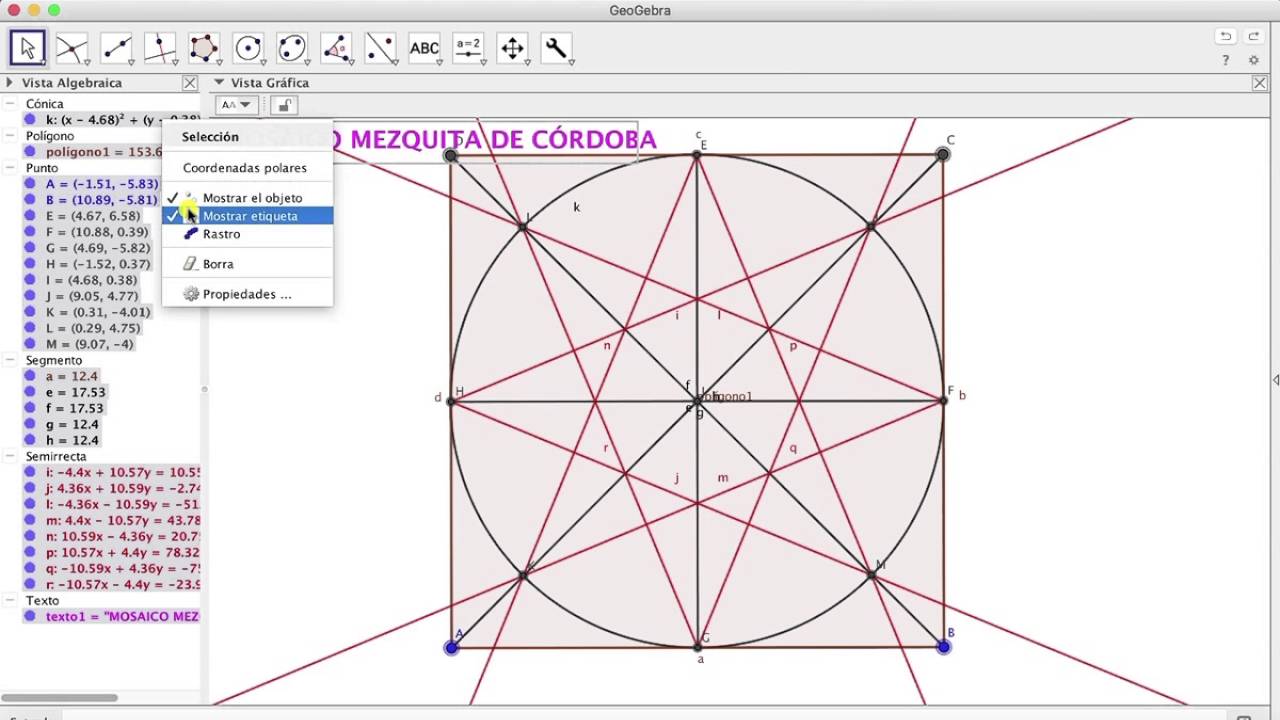Toggle visibility of segment a
The image size is (1280, 720).
point(31,376)
